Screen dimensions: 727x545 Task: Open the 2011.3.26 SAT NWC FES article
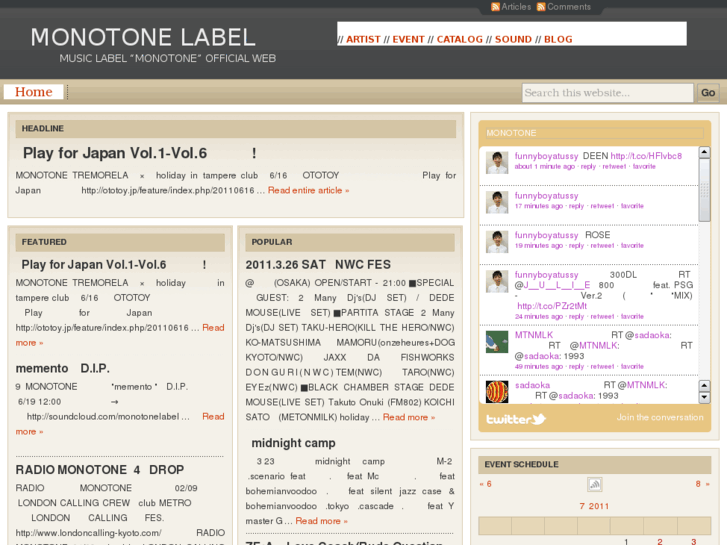click(x=318, y=264)
